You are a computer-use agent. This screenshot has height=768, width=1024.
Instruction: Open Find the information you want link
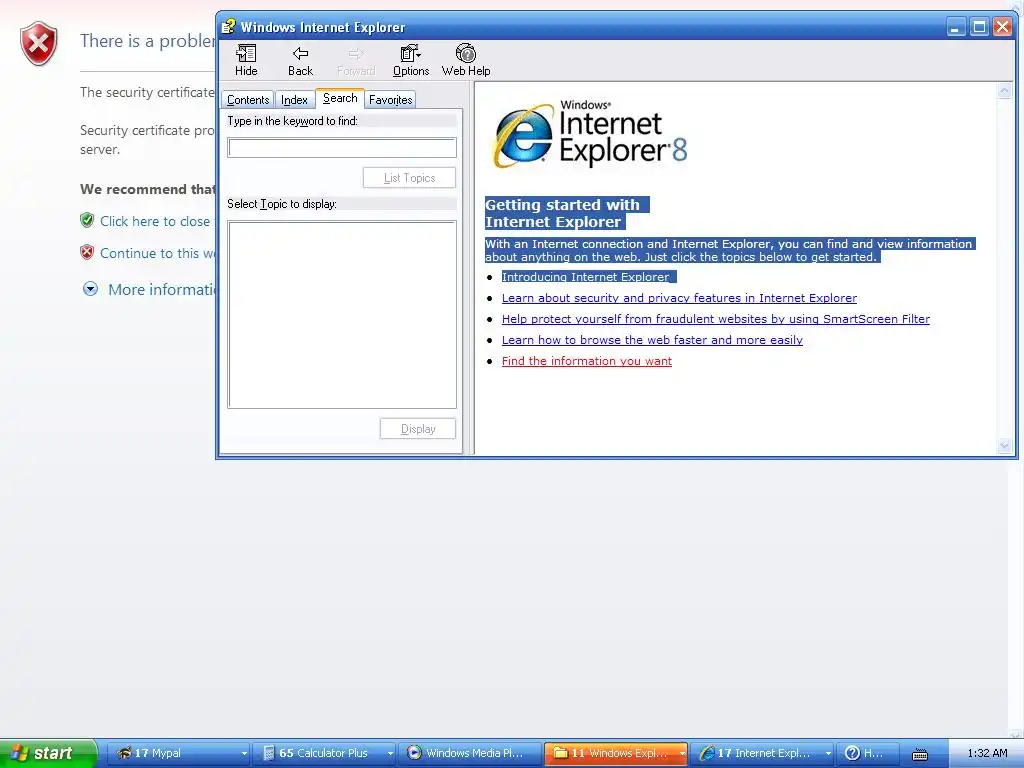[x=586, y=360]
